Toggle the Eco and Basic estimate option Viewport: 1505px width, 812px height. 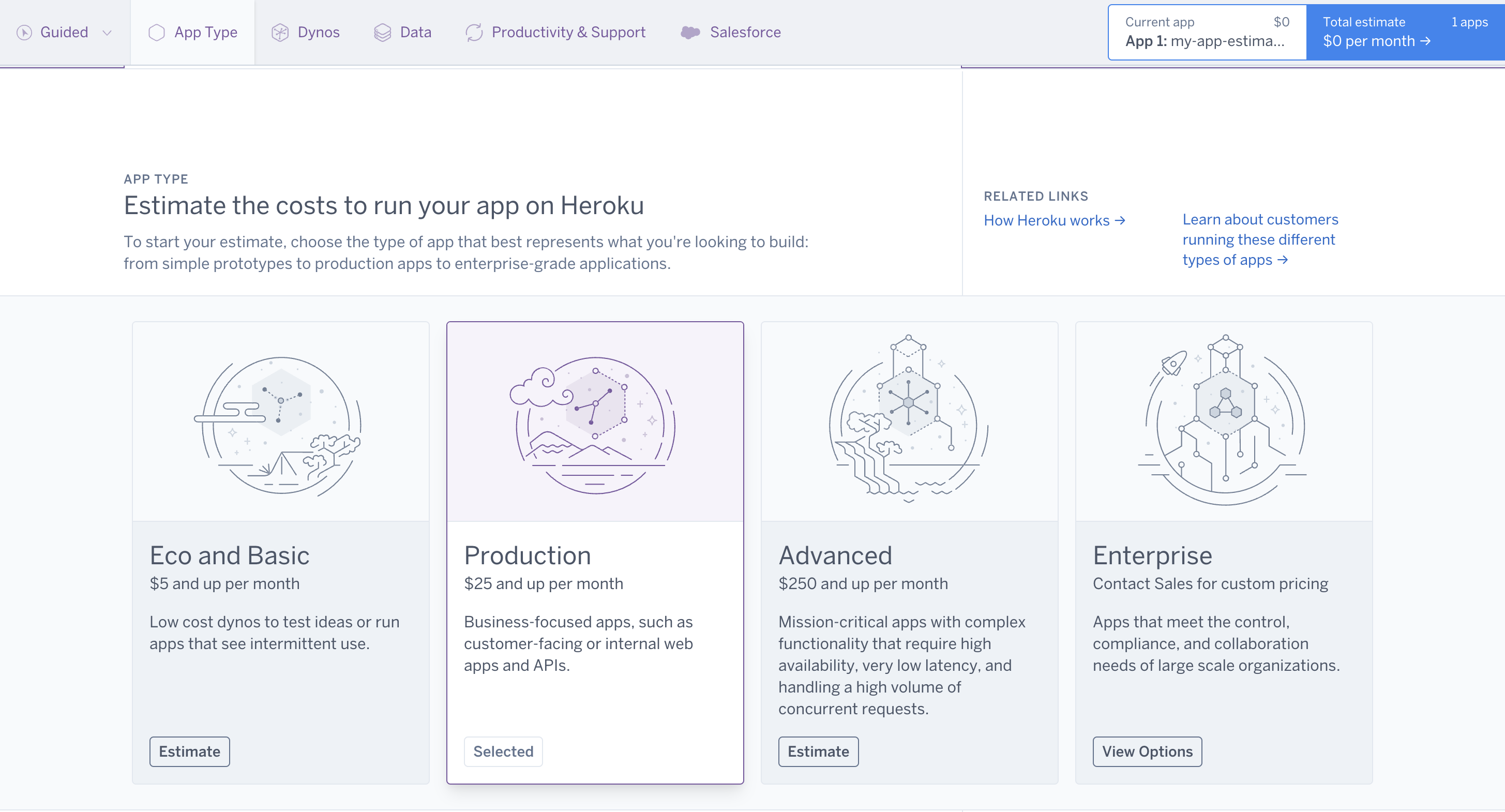pyautogui.click(x=189, y=751)
